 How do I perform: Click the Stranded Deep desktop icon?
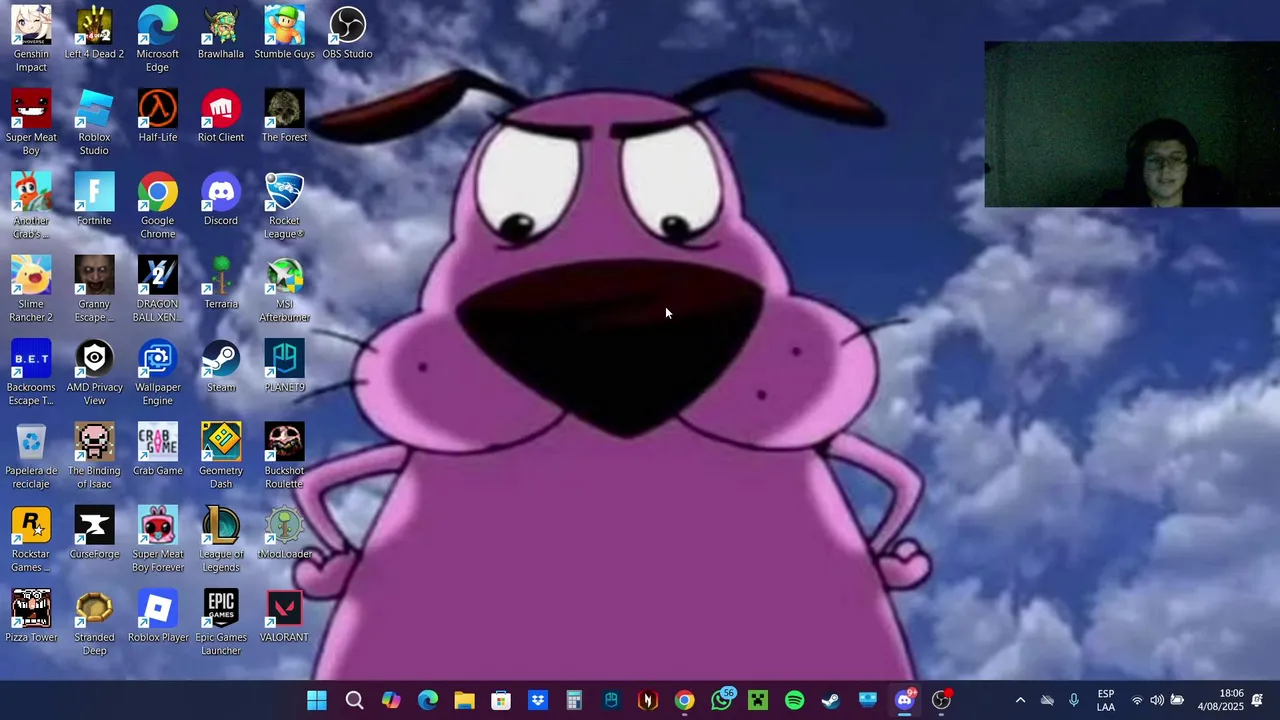click(x=94, y=624)
